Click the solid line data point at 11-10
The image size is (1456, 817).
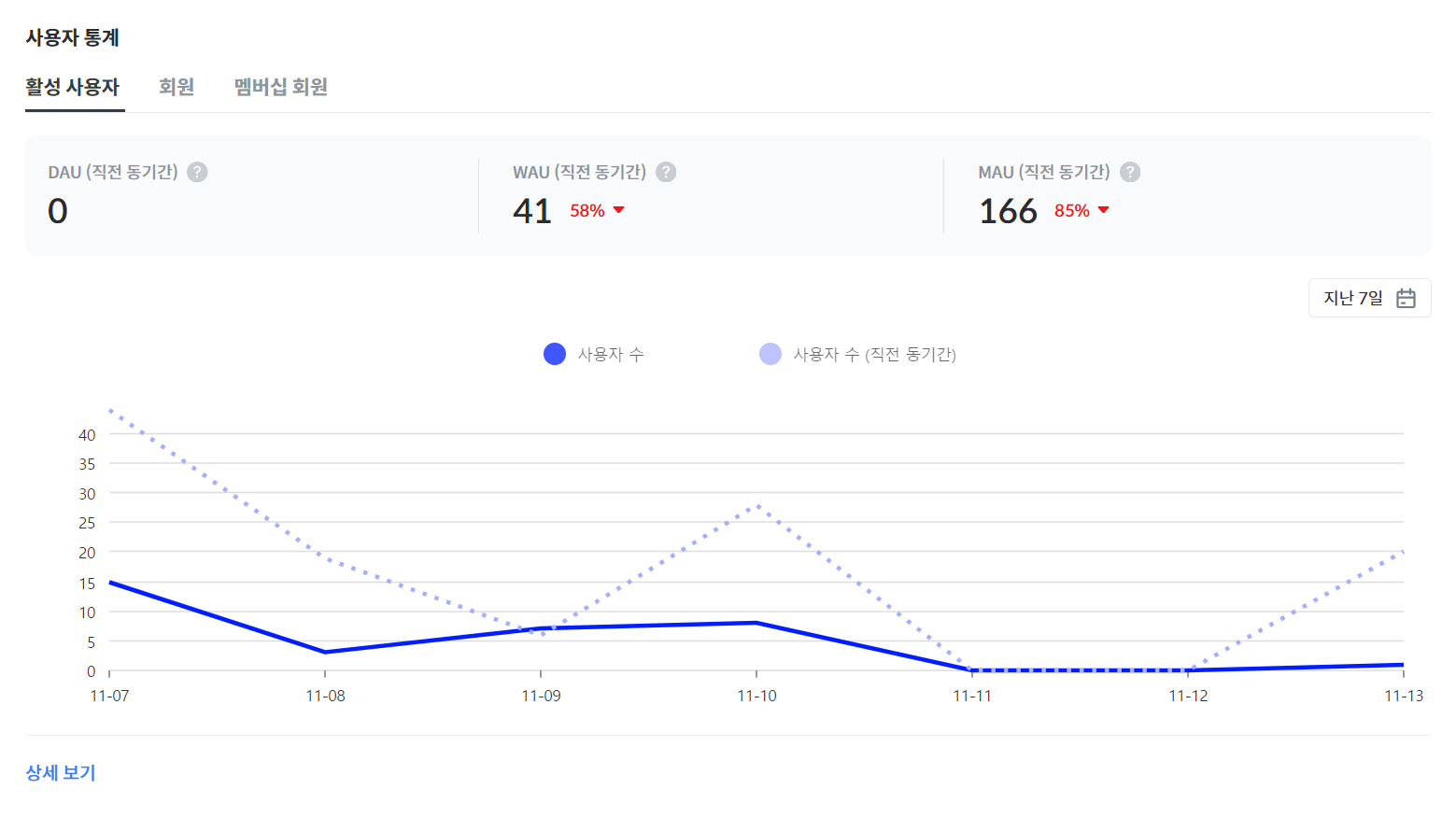click(x=756, y=623)
